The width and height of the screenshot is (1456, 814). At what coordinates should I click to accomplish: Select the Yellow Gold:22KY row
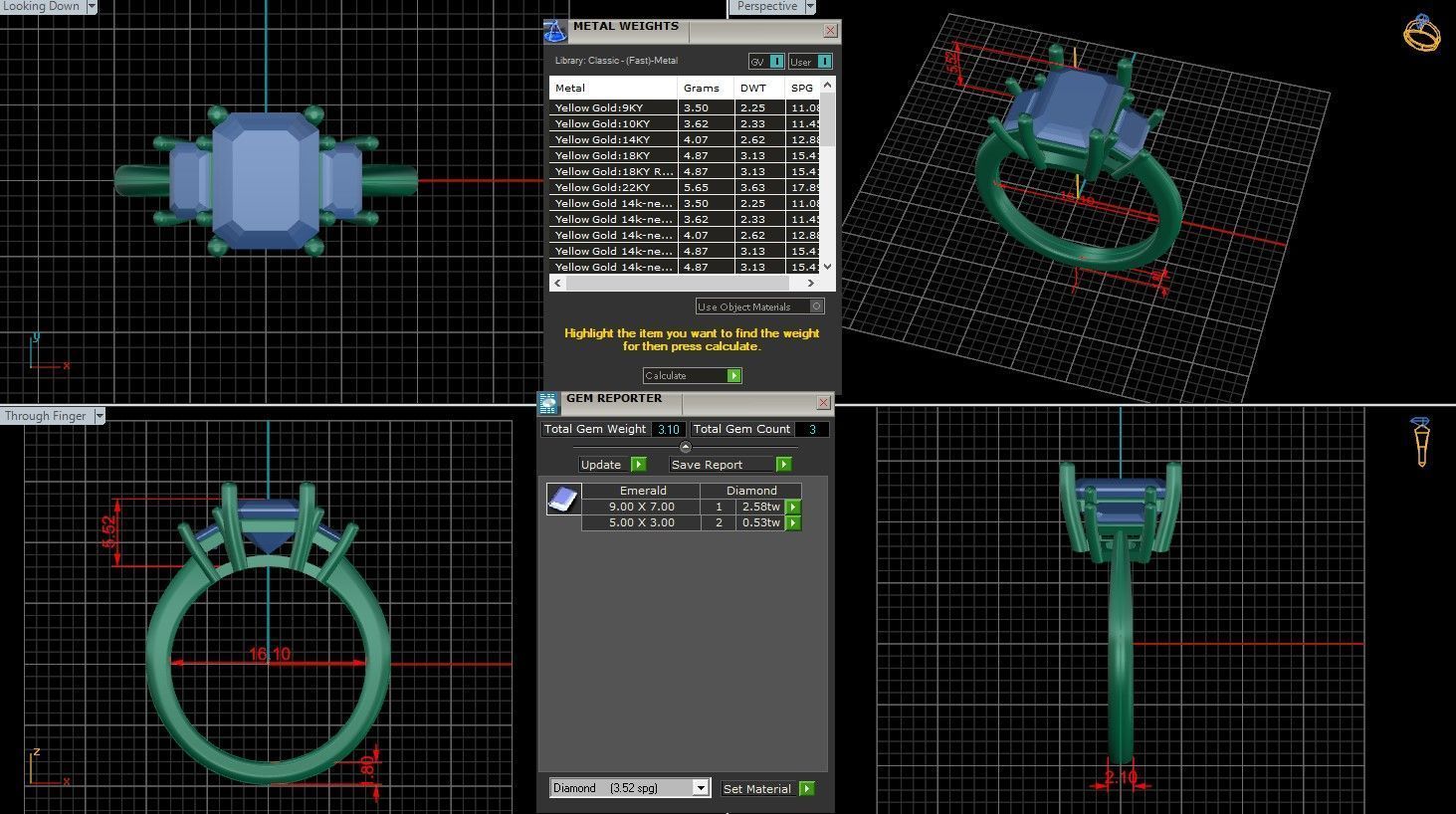(x=686, y=187)
